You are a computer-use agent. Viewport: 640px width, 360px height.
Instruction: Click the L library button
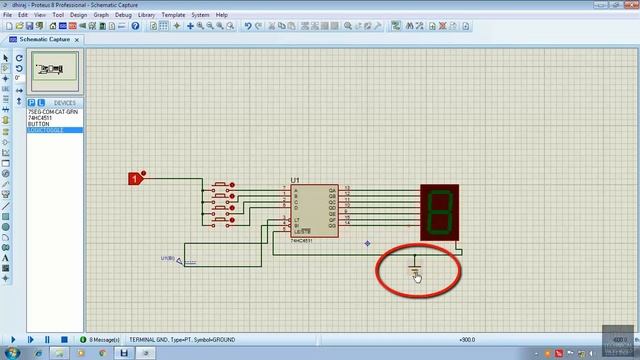(41, 103)
